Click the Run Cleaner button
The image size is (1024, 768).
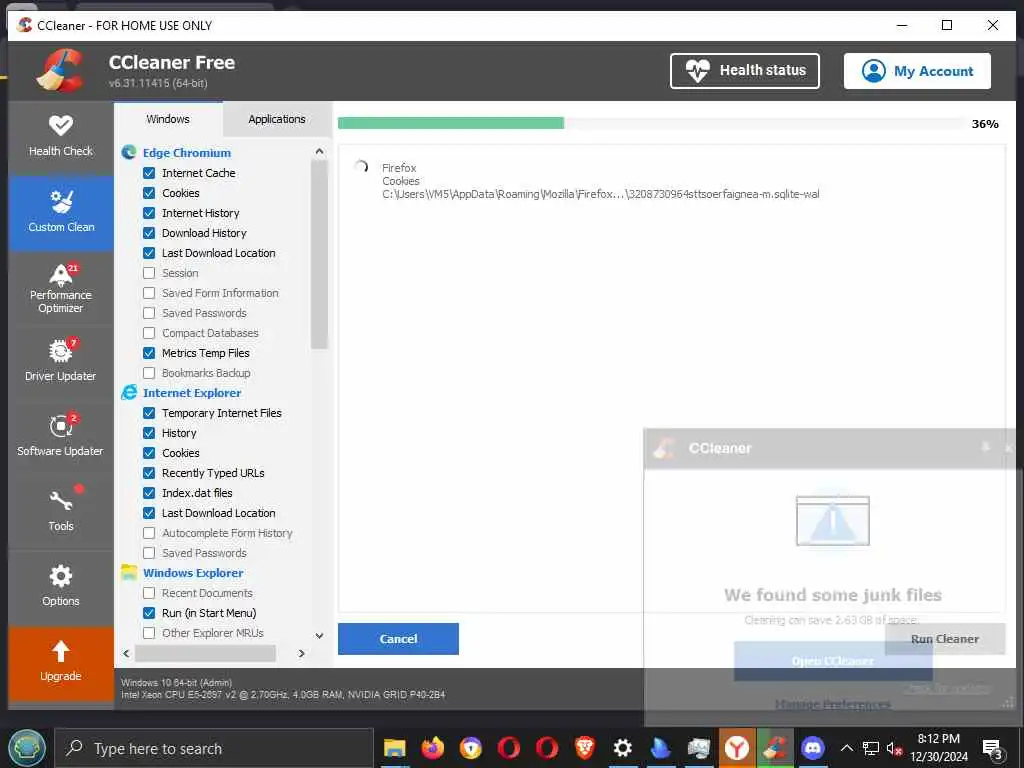[945, 639]
